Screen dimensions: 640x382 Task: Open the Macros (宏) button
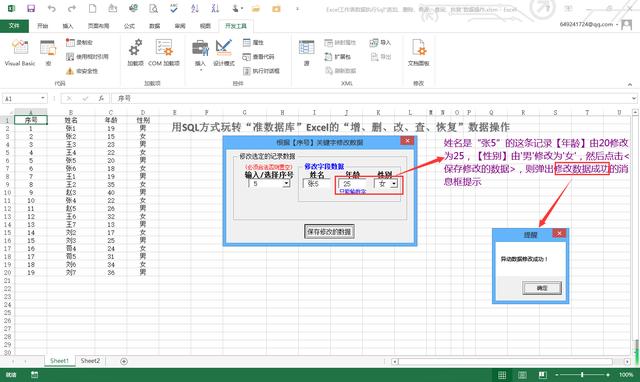coord(48,53)
